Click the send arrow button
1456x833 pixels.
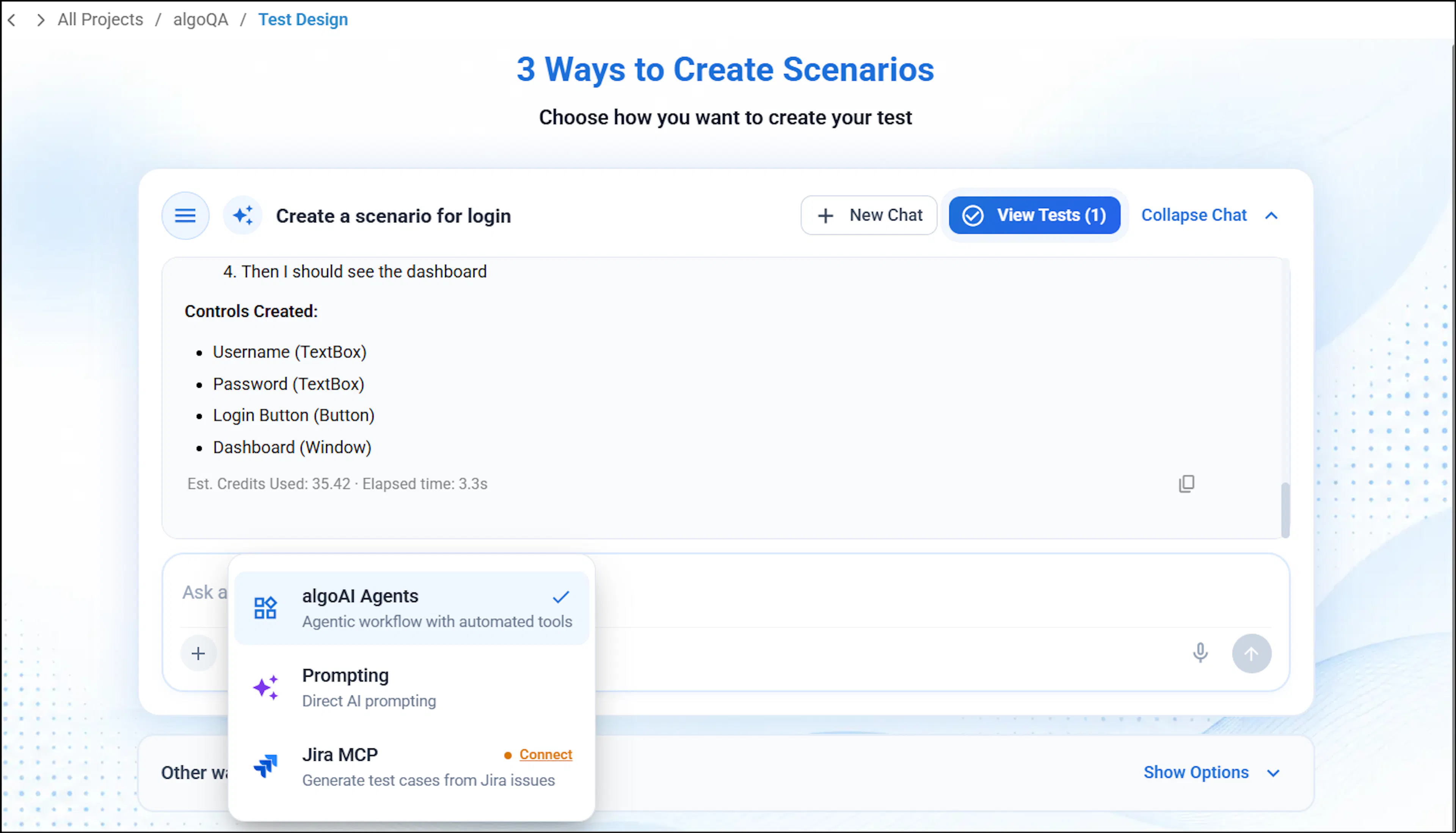pos(1252,653)
